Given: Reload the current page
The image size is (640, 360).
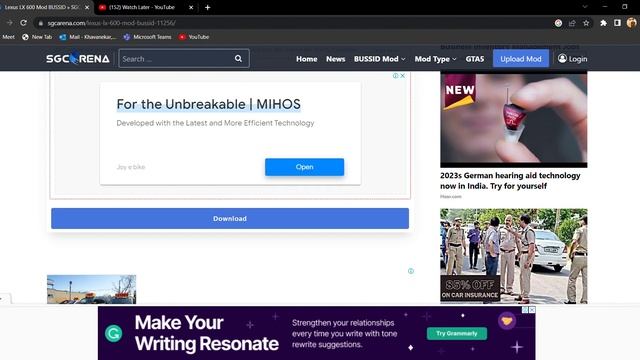Looking at the screenshot, I should click(x=24, y=23).
